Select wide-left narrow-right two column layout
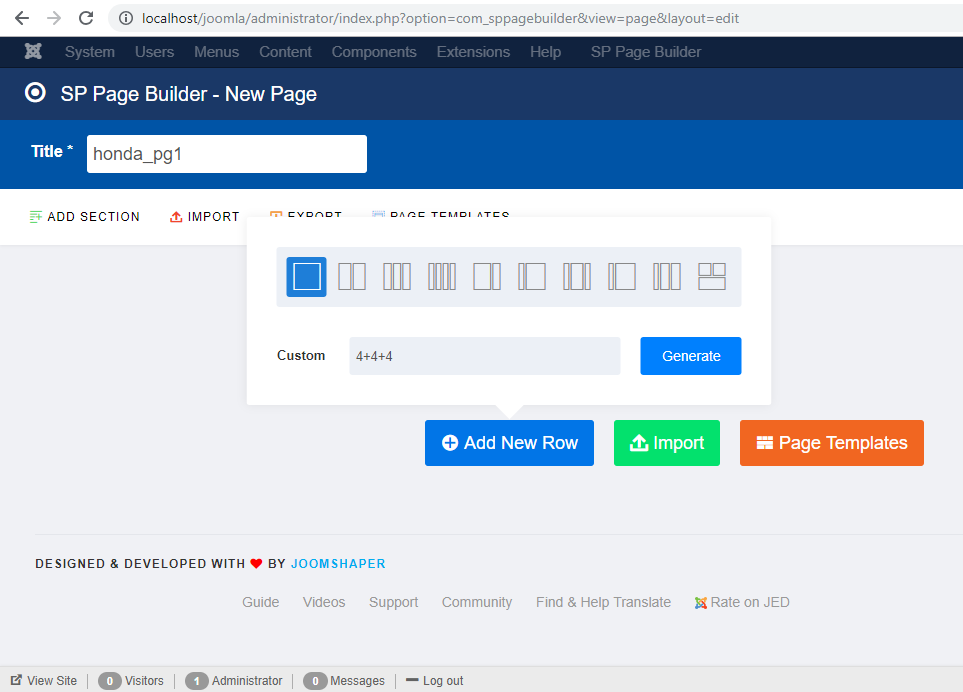The width and height of the screenshot is (963, 692). 487,277
